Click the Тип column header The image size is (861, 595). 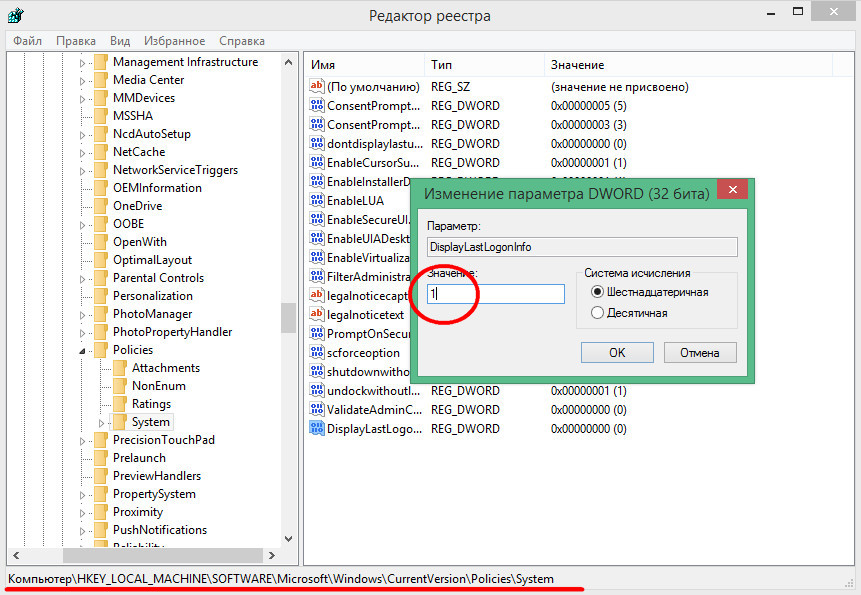pos(441,65)
